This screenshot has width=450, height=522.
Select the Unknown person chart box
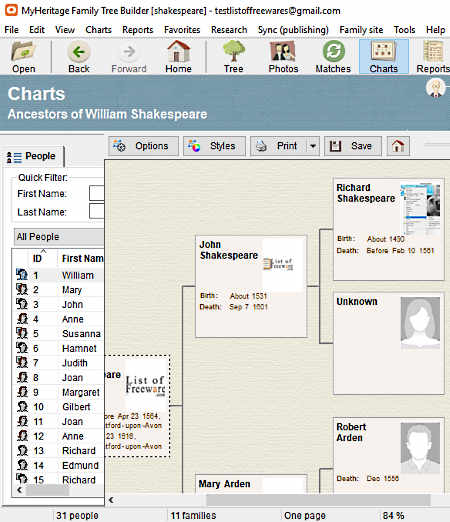389,344
